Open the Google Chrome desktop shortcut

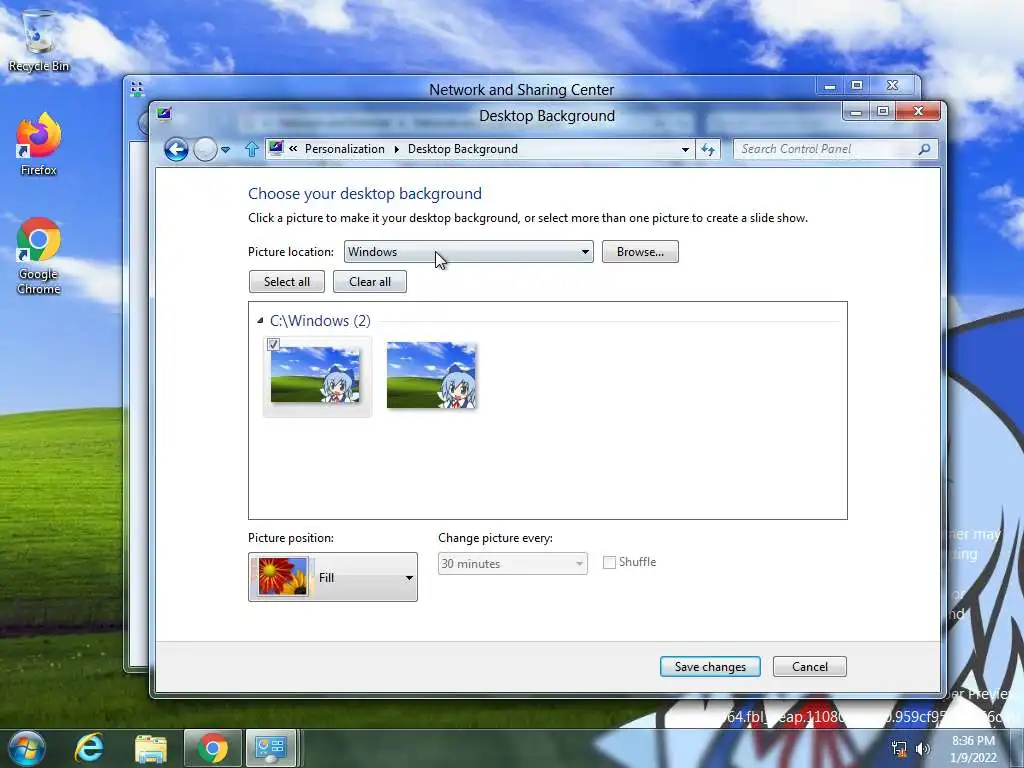coord(39,256)
